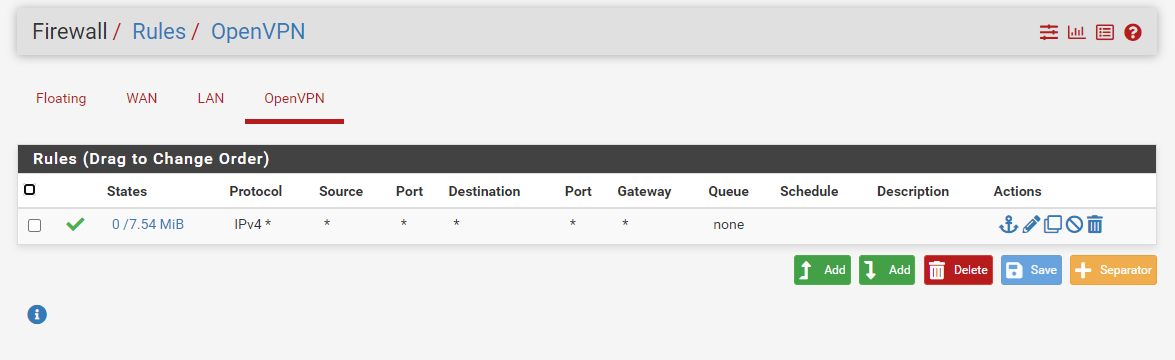
Task: Click the orange Separator button
Action: pos(1113,270)
